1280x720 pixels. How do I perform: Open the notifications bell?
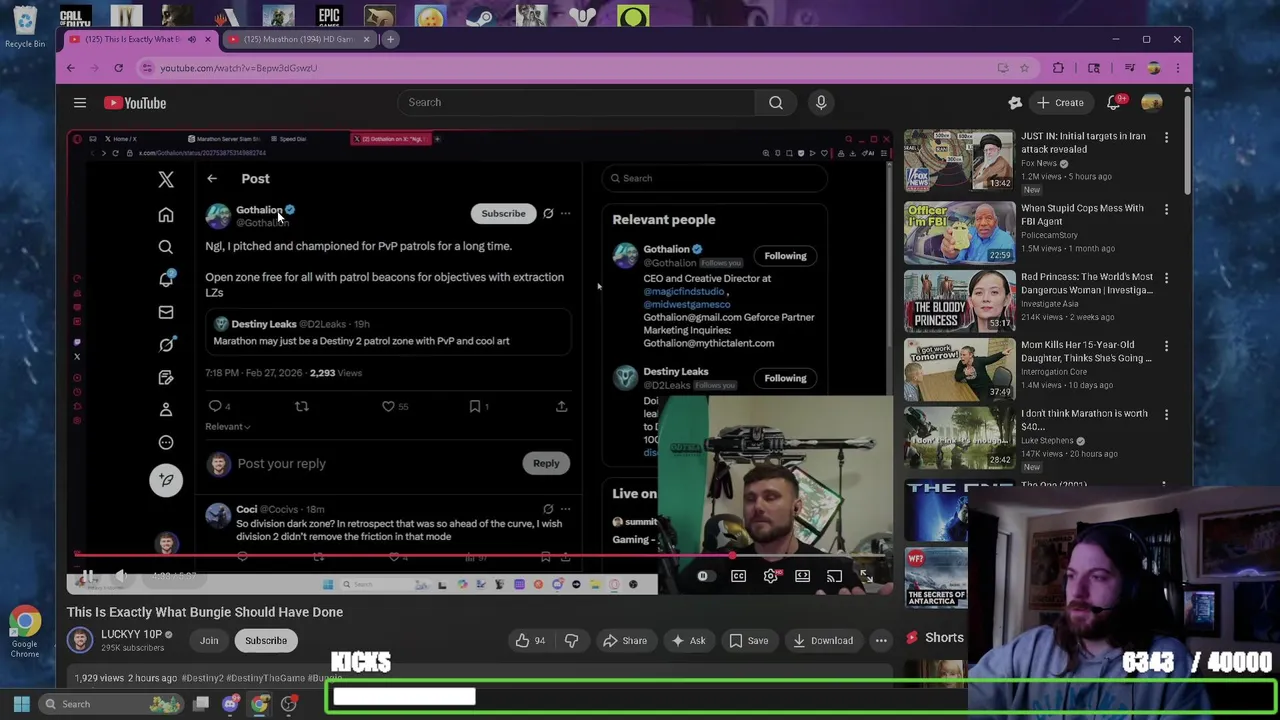(1114, 102)
